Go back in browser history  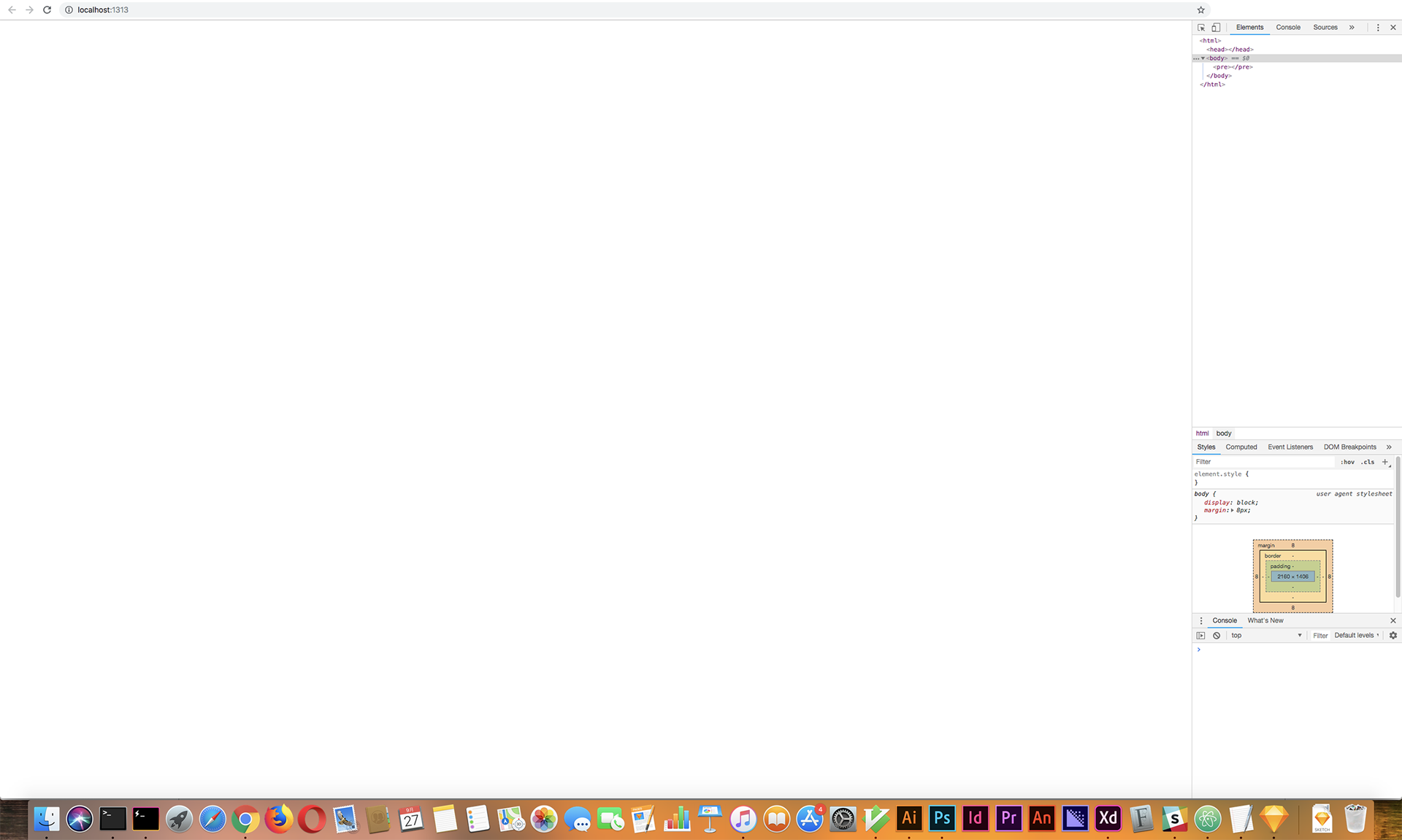(12, 9)
